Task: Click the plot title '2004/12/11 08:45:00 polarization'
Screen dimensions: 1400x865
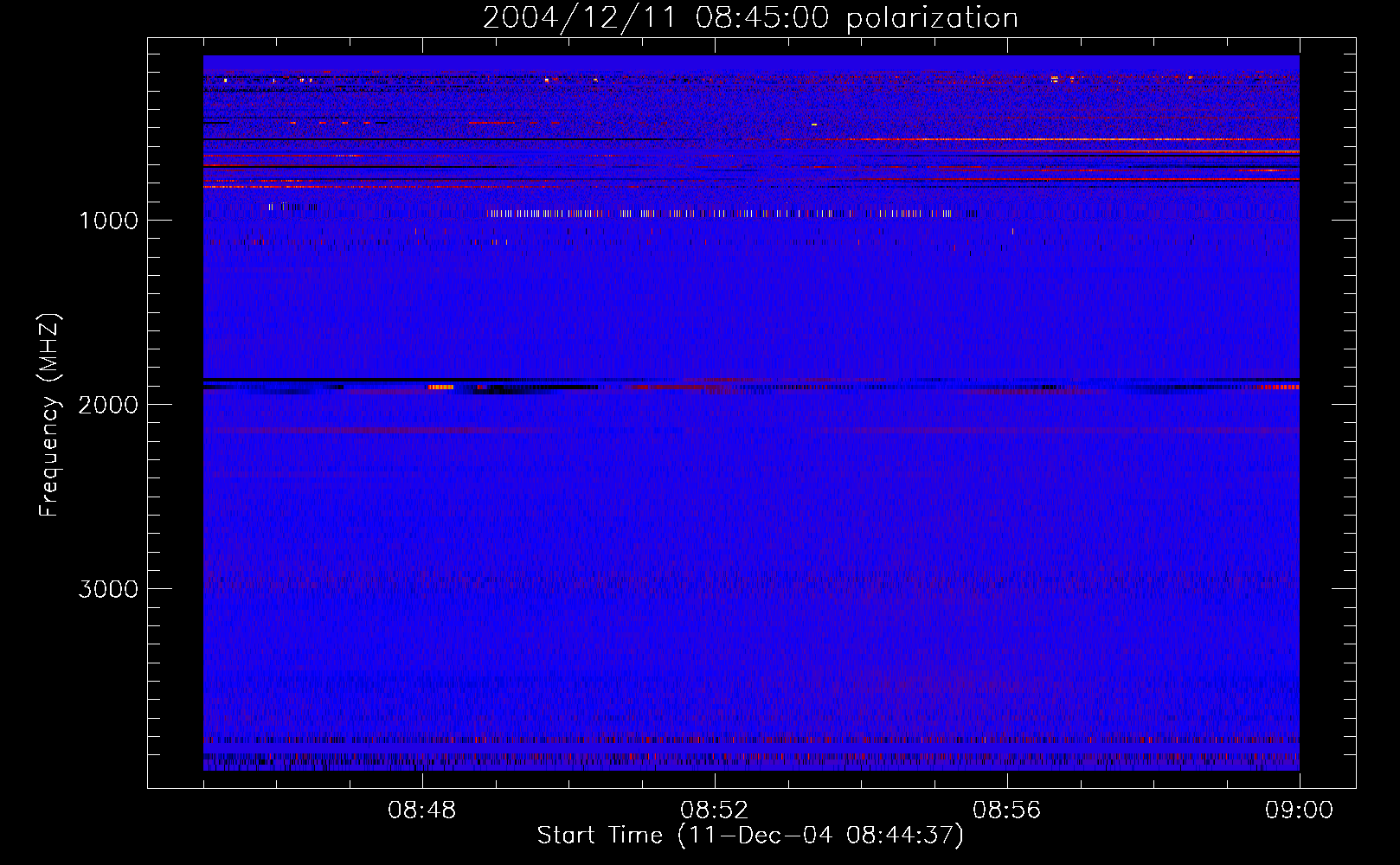Action: pyautogui.click(x=750, y=17)
